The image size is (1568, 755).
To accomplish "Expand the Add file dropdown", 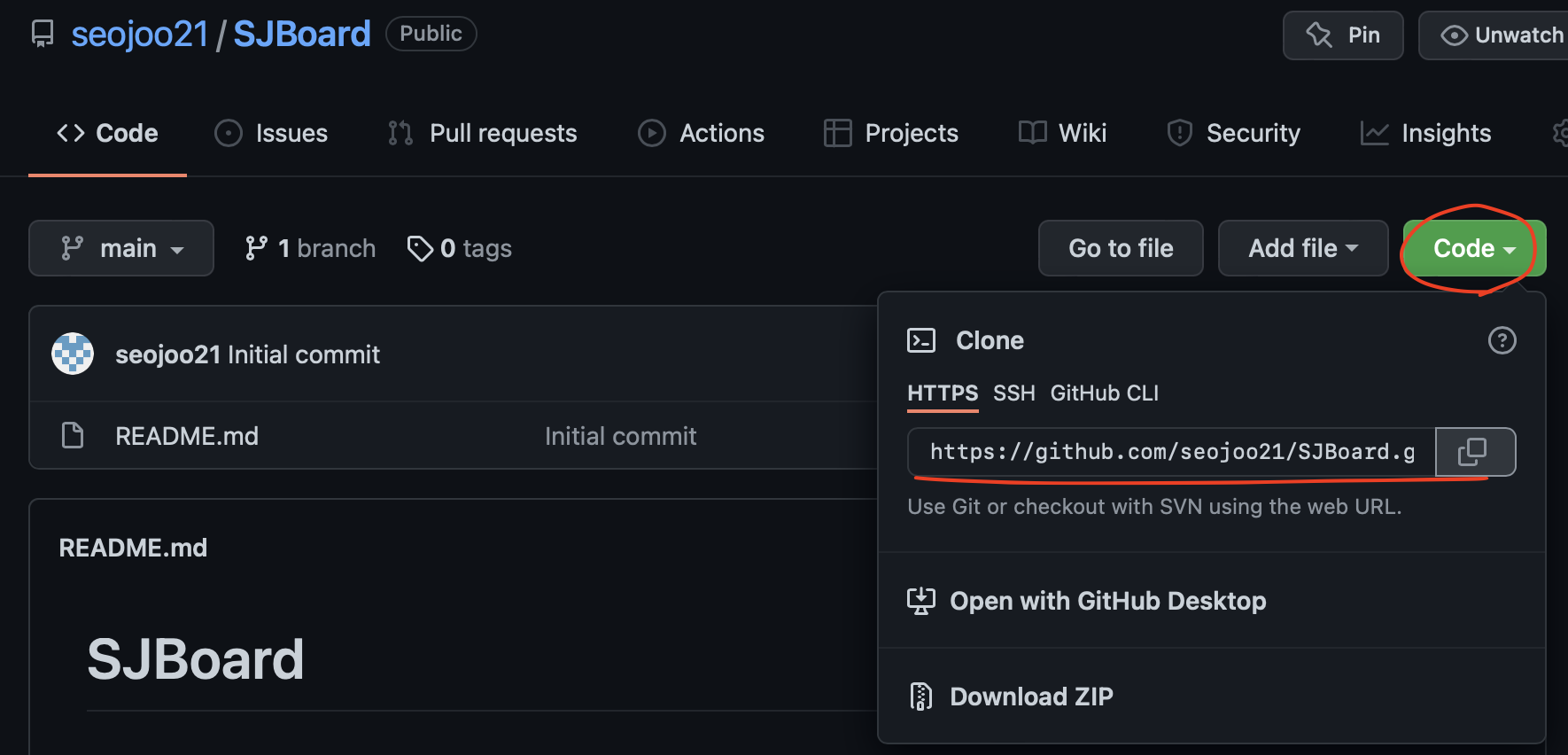I will coord(1303,248).
